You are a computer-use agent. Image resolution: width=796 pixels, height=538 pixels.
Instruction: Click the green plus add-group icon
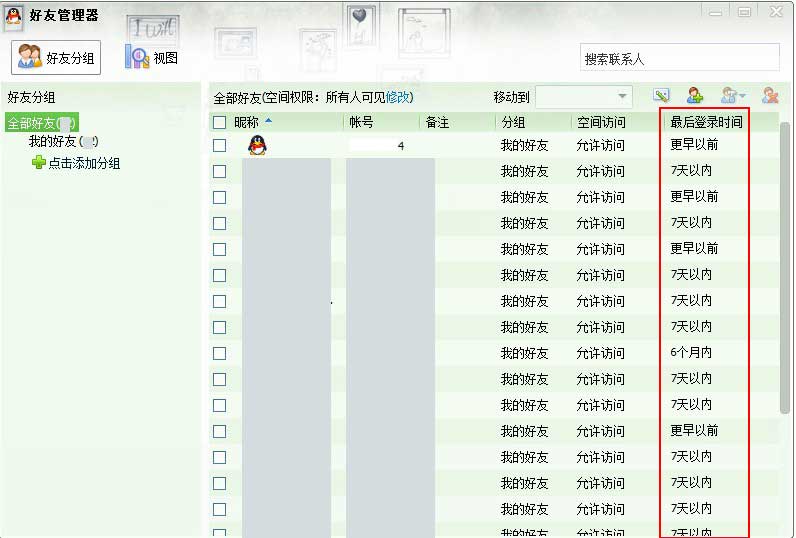[39, 162]
